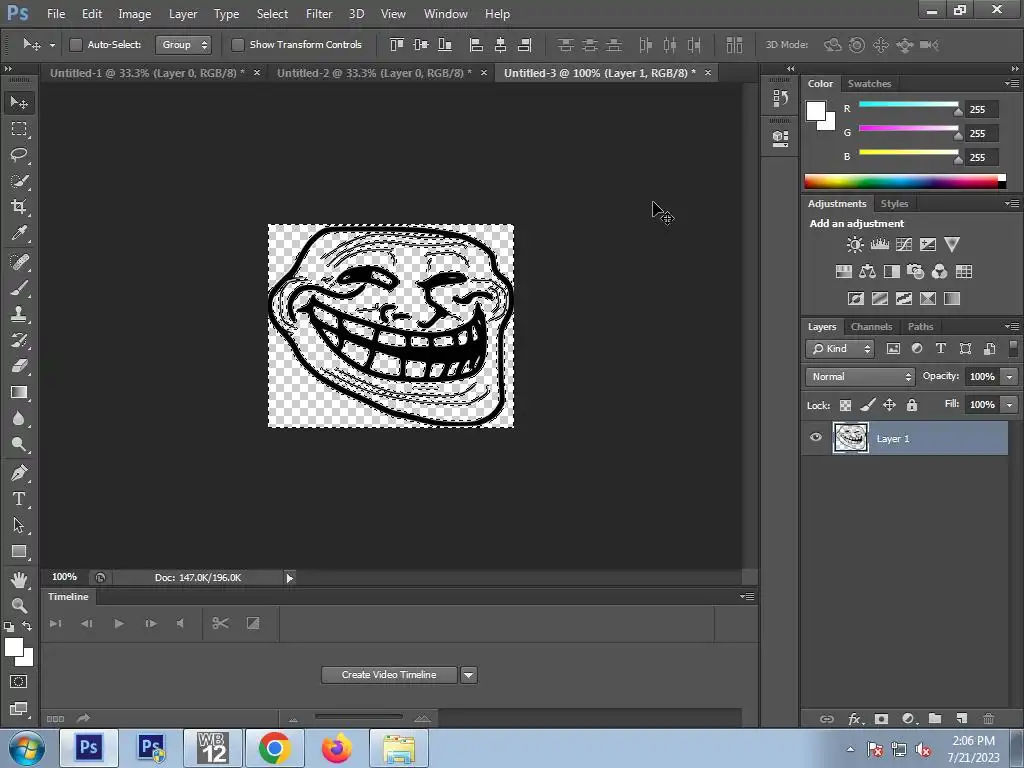Open the Layer menu
Image resolution: width=1024 pixels, height=768 pixels.
point(183,14)
